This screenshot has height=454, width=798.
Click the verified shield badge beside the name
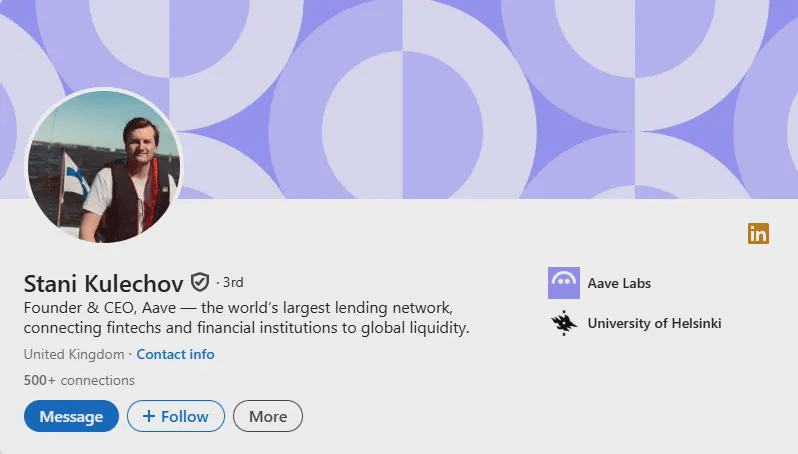200,282
